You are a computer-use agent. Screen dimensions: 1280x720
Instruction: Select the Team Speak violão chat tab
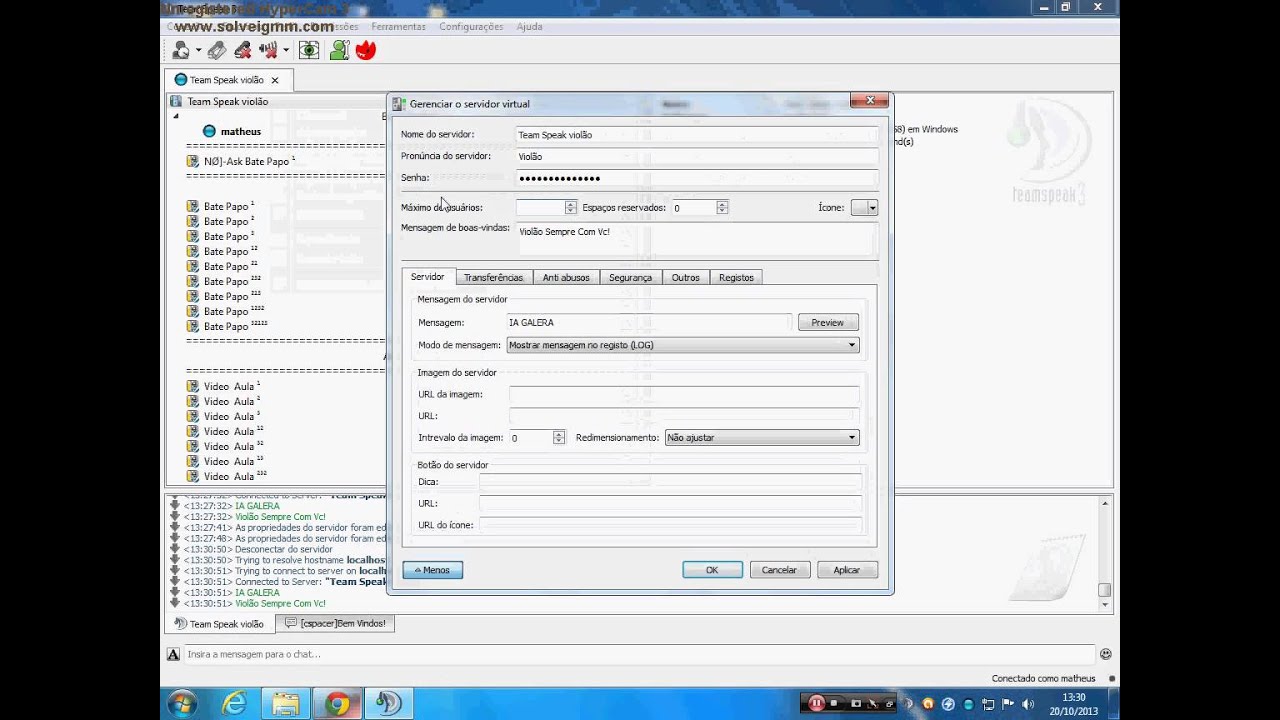click(220, 623)
